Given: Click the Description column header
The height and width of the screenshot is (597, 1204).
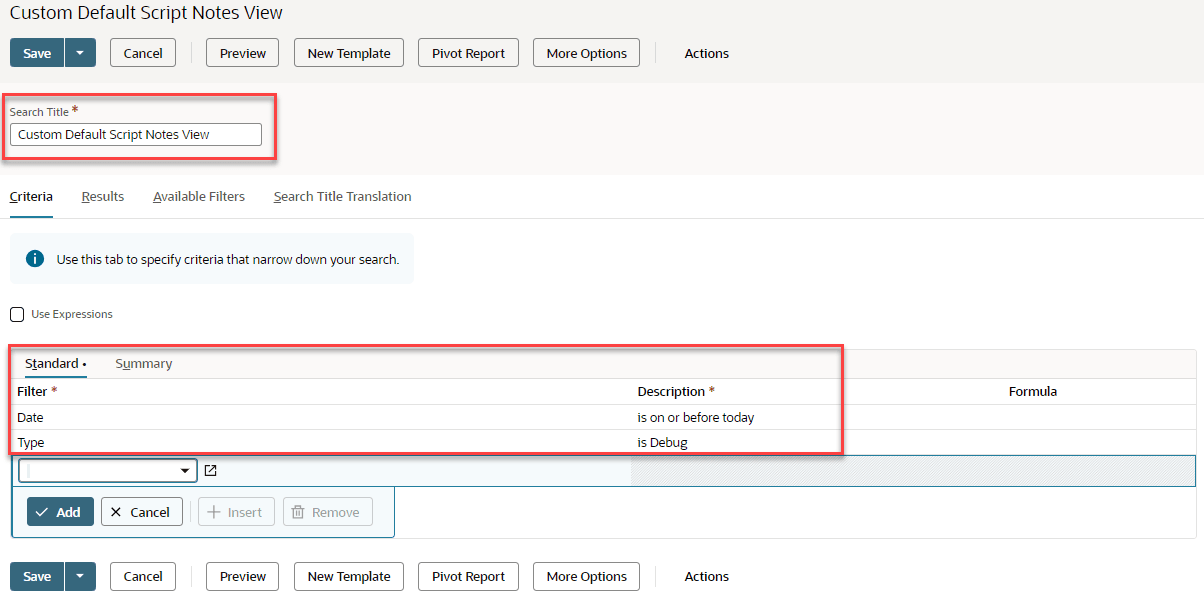Looking at the screenshot, I should (x=676, y=391).
